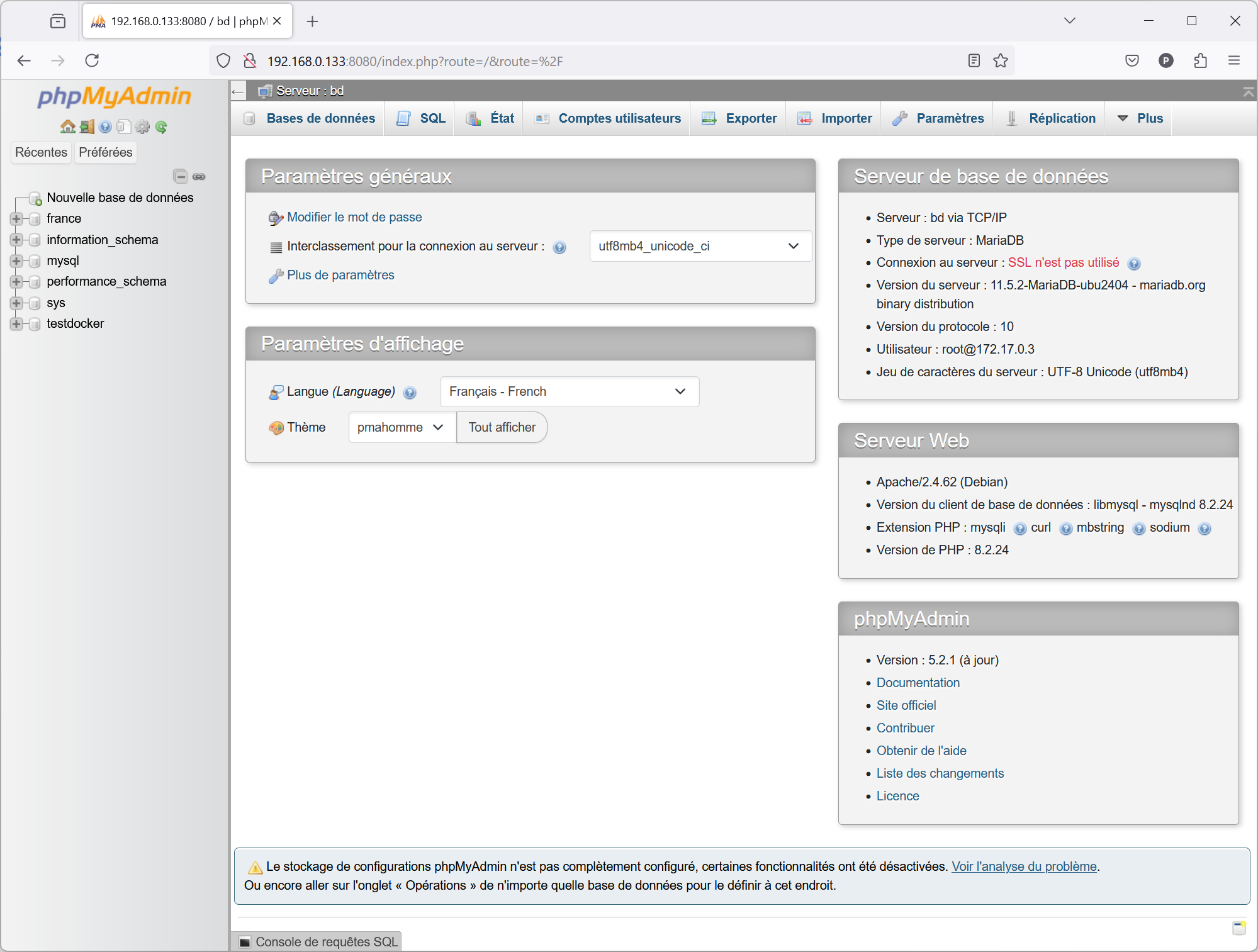The height and width of the screenshot is (952, 1258).
Task: Open Firefox application hamburger menu
Action: click(x=1234, y=61)
